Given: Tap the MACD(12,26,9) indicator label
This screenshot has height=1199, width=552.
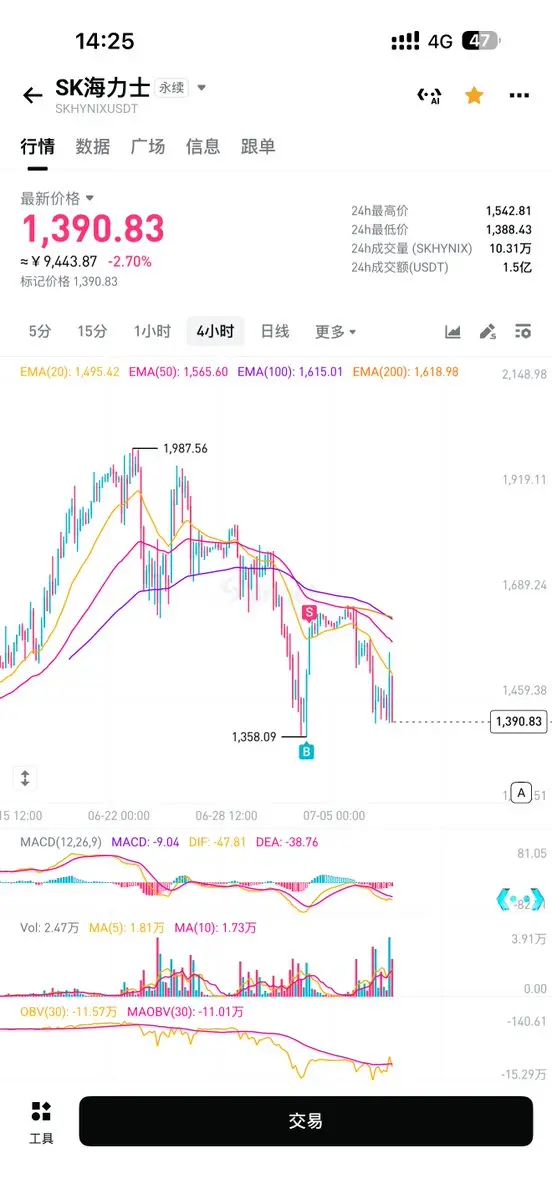Looking at the screenshot, I should click(x=62, y=842).
